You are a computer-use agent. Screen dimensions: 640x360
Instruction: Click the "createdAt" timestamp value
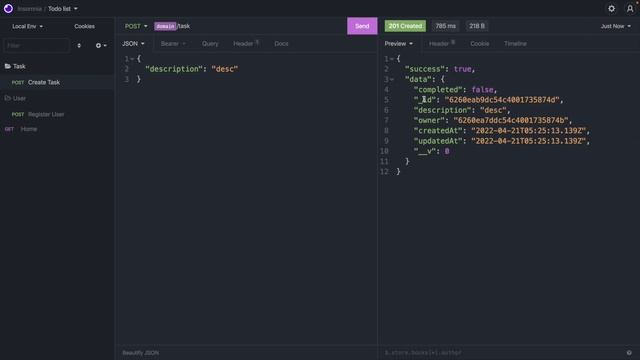(x=529, y=131)
